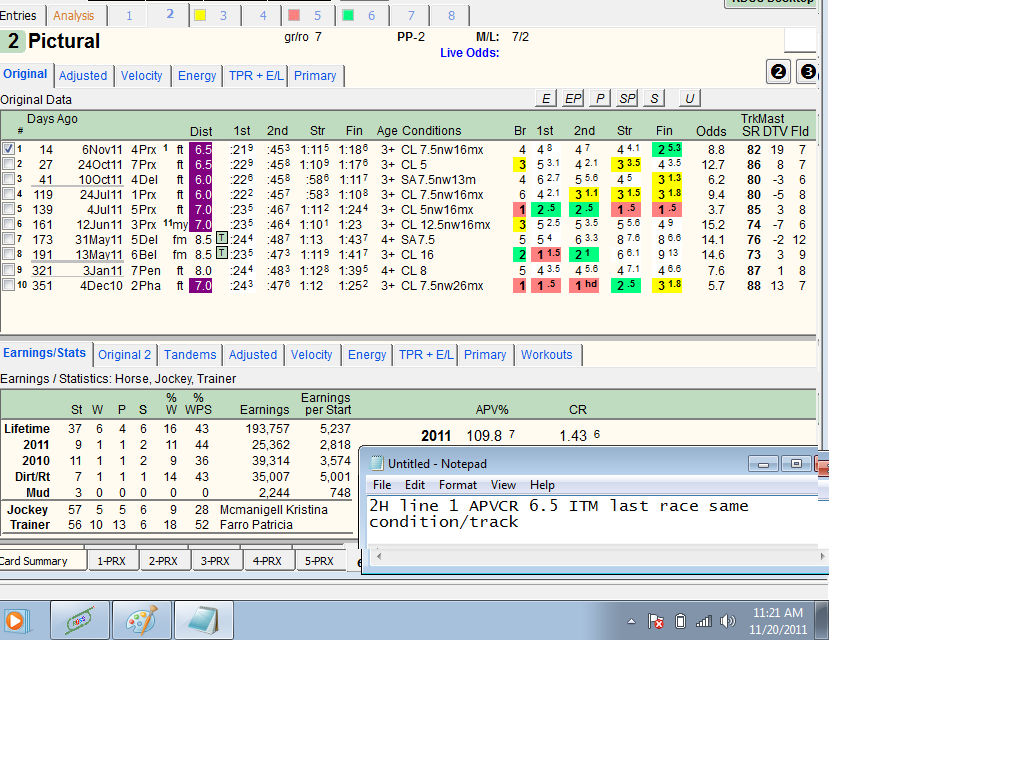Click the Action Center flag icon

coord(656,621)
